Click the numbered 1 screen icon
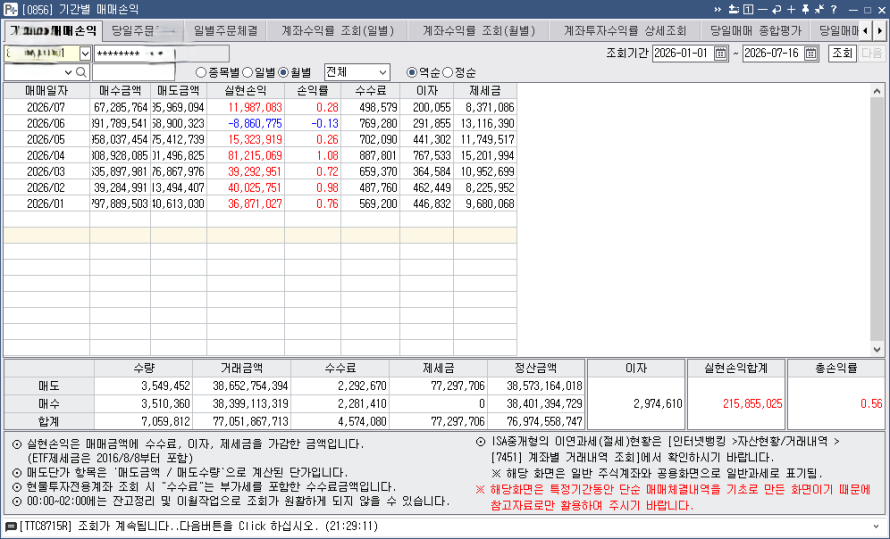 pyautogui.click(x=748, y=10)
